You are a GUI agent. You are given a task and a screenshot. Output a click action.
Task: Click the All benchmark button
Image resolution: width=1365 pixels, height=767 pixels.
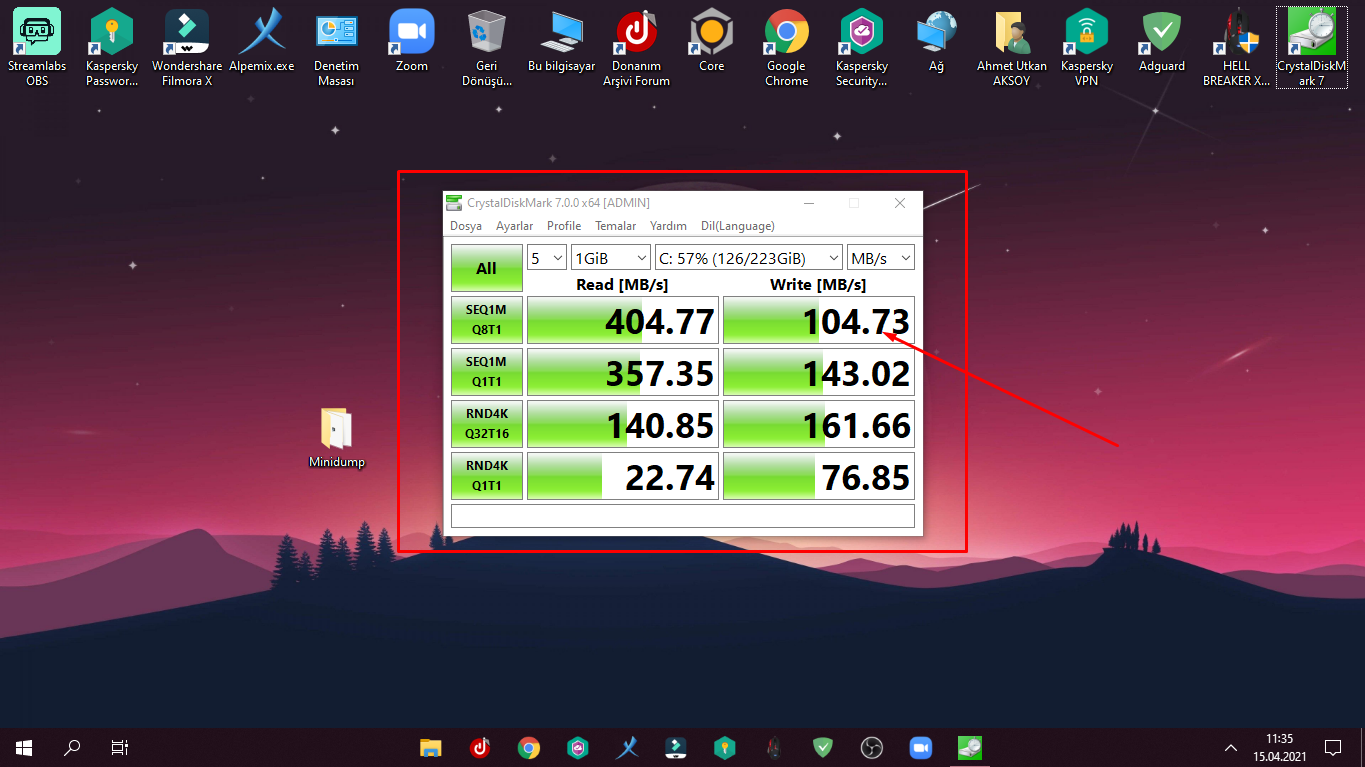click(x=487, y=268)
